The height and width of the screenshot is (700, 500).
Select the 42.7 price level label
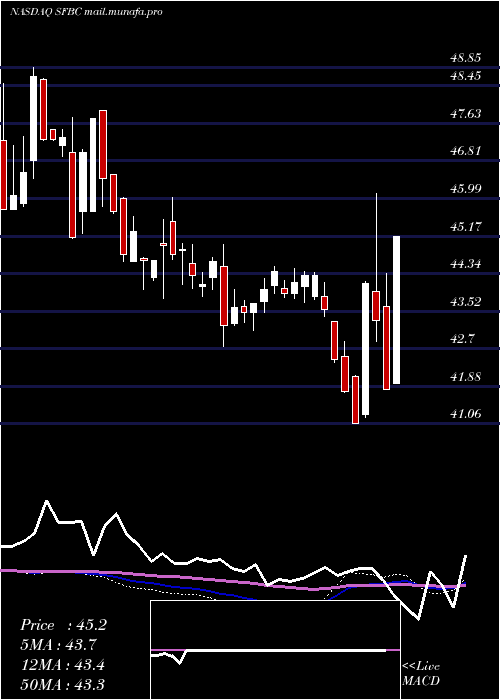point(463,338)
